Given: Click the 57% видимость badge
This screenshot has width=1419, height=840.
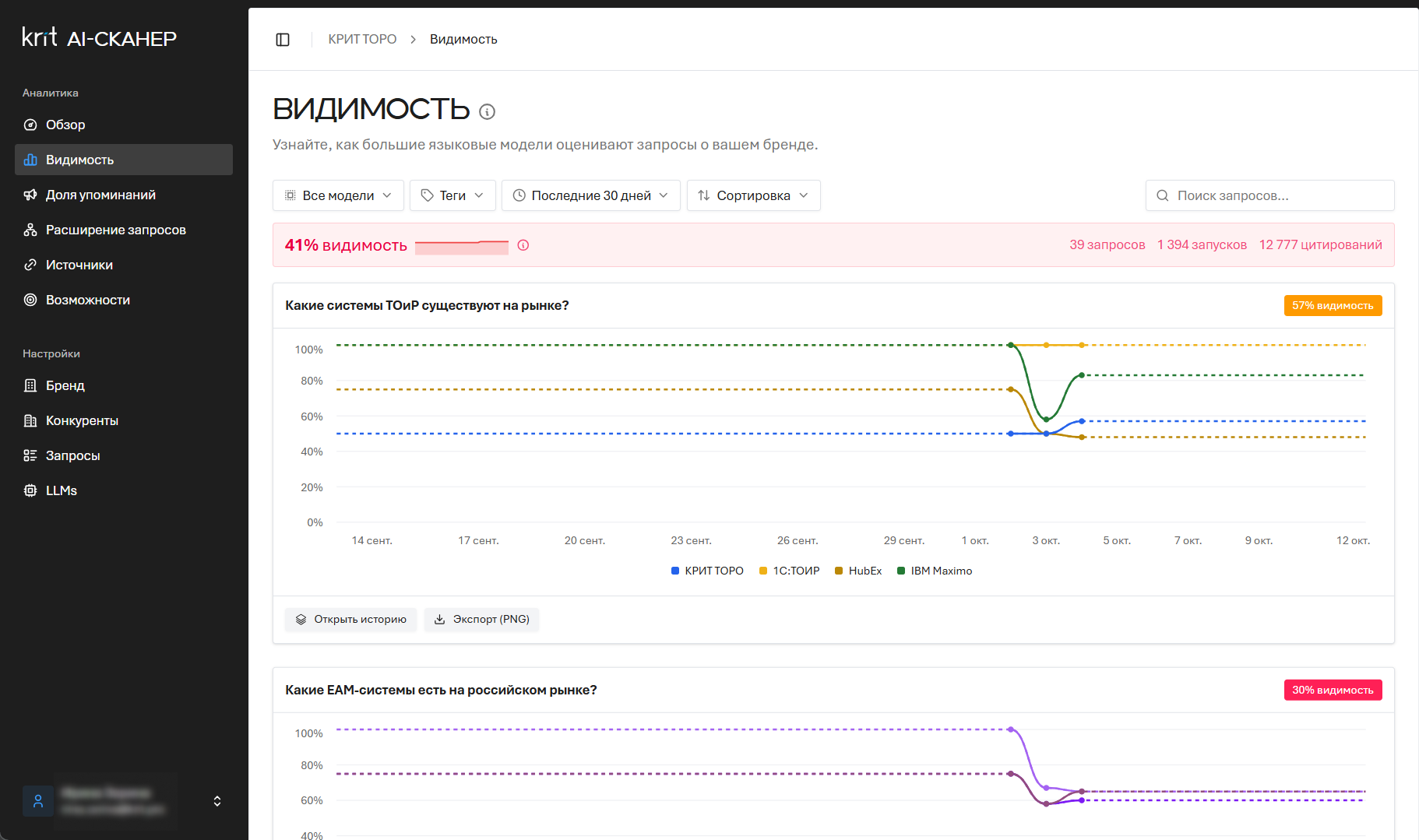Looking at the screenshot, I should [x=1333, y=306].
